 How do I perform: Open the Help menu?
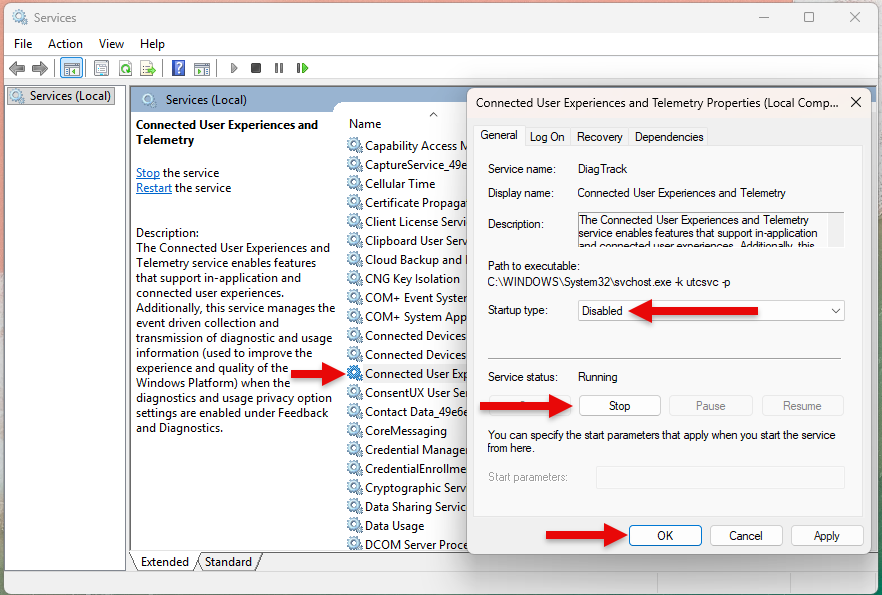click(152, 44)
